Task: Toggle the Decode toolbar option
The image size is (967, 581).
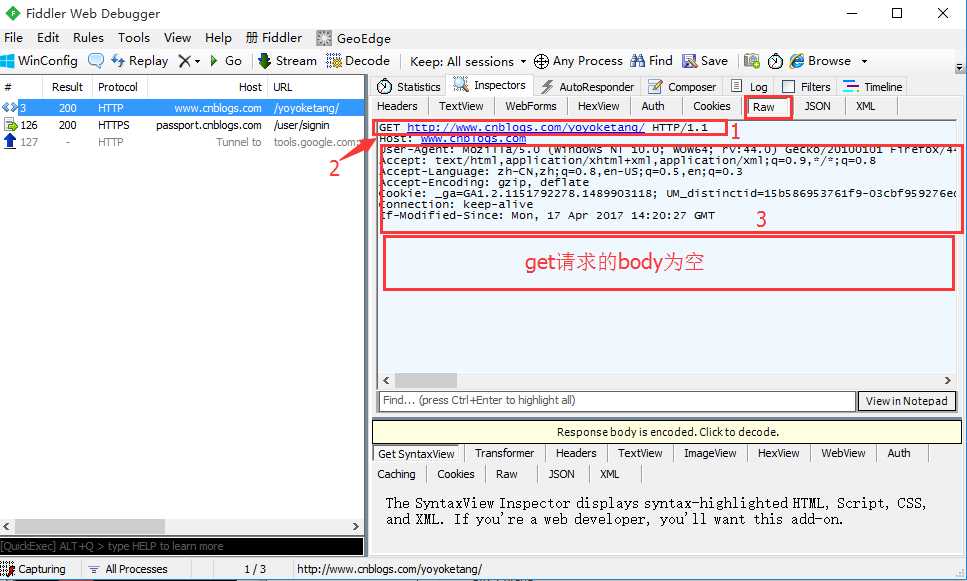Action: point(358,61)
